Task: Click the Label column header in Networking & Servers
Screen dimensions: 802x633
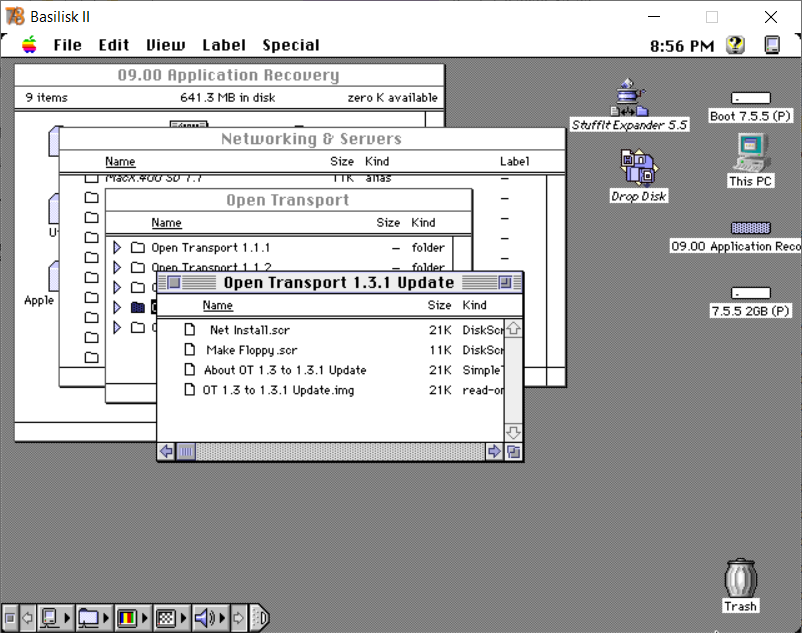Action: 515,162
